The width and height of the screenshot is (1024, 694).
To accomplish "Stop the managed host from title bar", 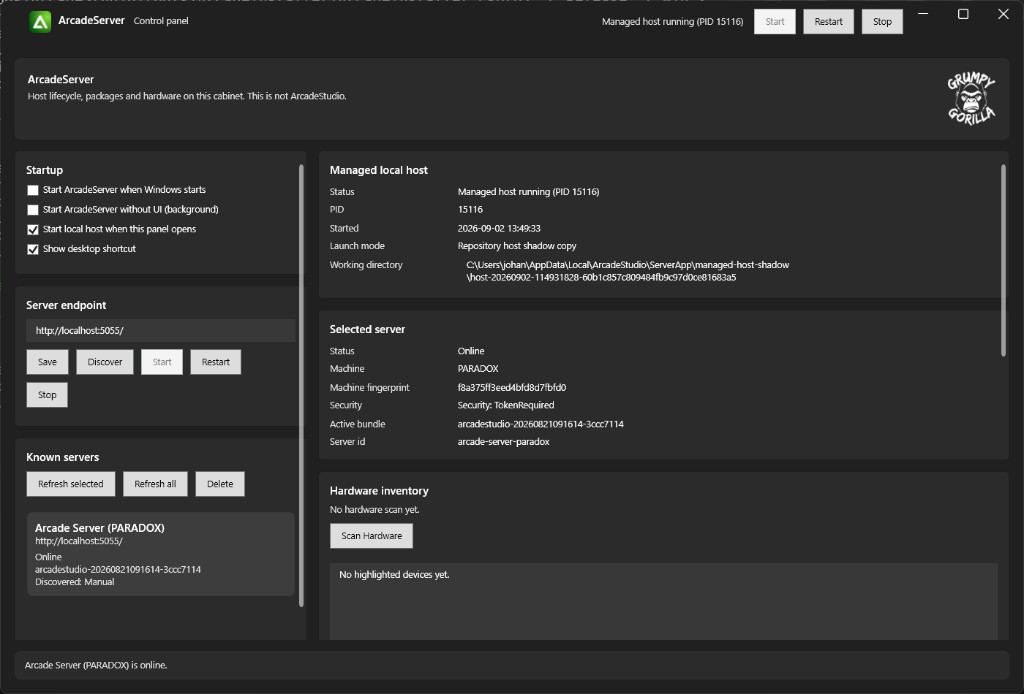I will (882, 22).
